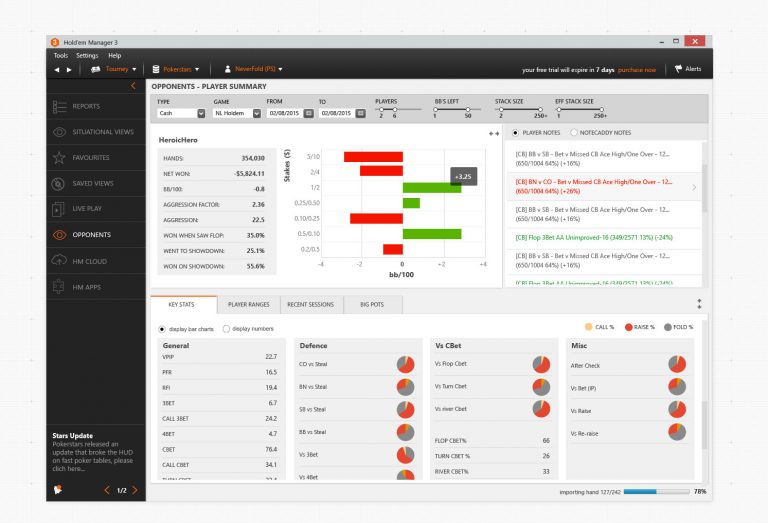
Task: Open the HM Cloud icon
Action: pyautogui.click(x=60, y=261)
